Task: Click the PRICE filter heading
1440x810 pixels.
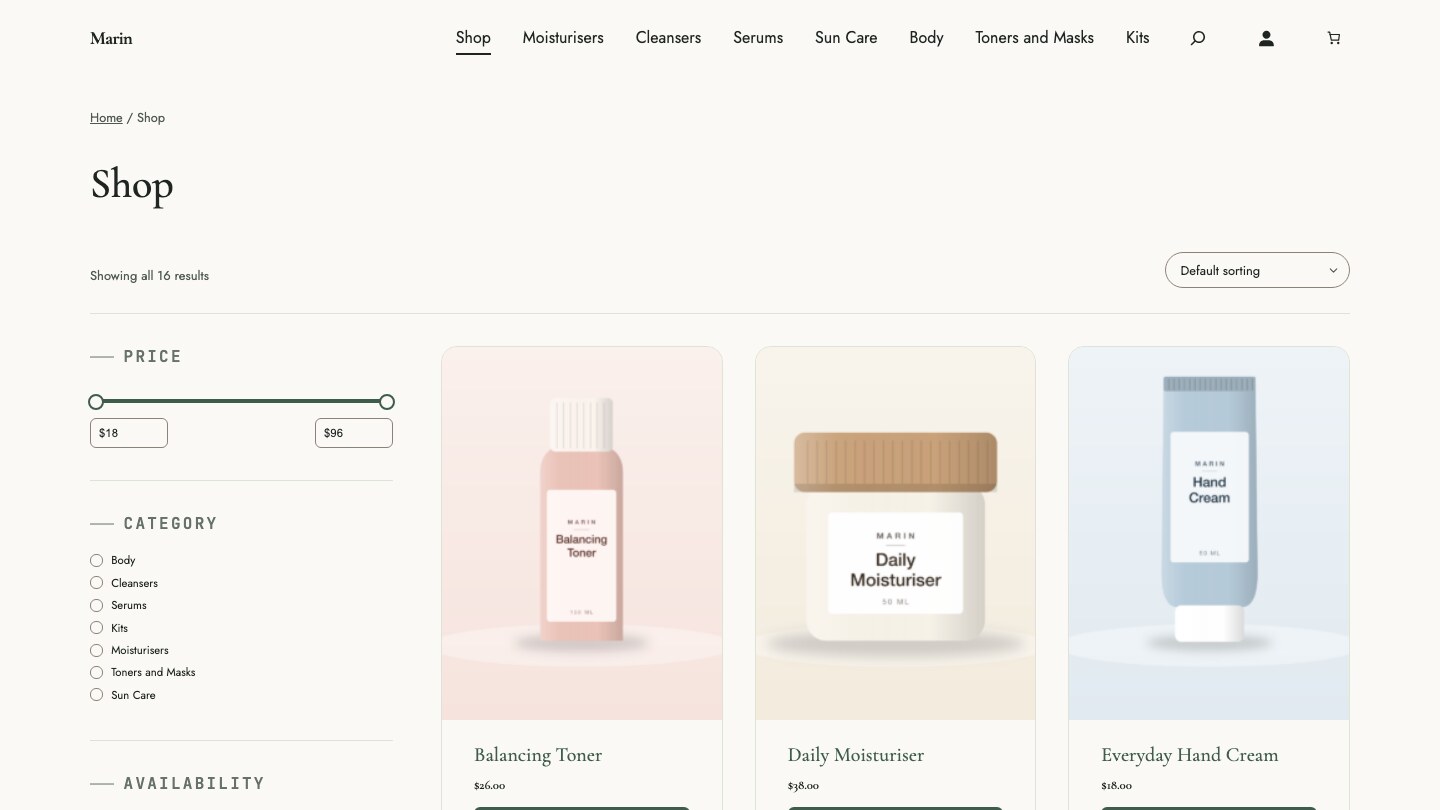Action: click(152, 357)
